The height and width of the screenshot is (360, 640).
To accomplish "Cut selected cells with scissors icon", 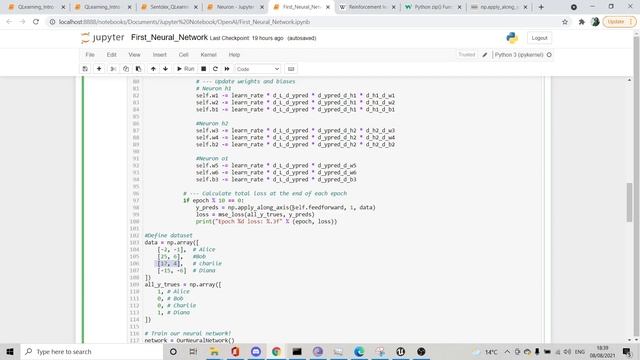I will coord(113,69).
